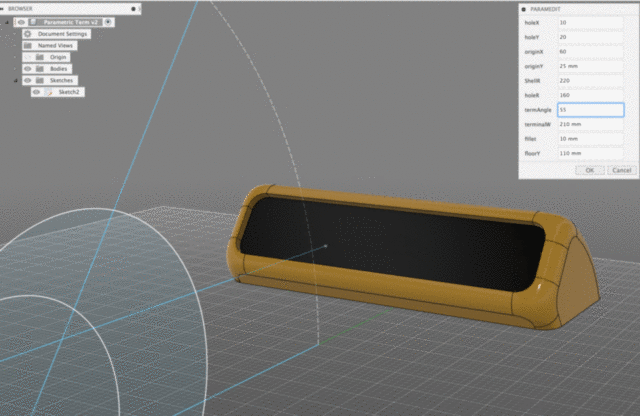Image resolution: width=640 pixels, height=416 pixels.
Task: Select the Sketch2 label in browser
Action: [x=69, y=92]
